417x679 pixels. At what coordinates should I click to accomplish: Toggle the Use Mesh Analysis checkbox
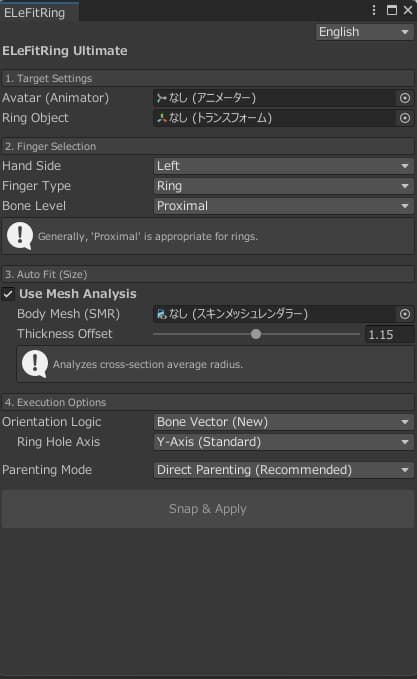(8, 294)
